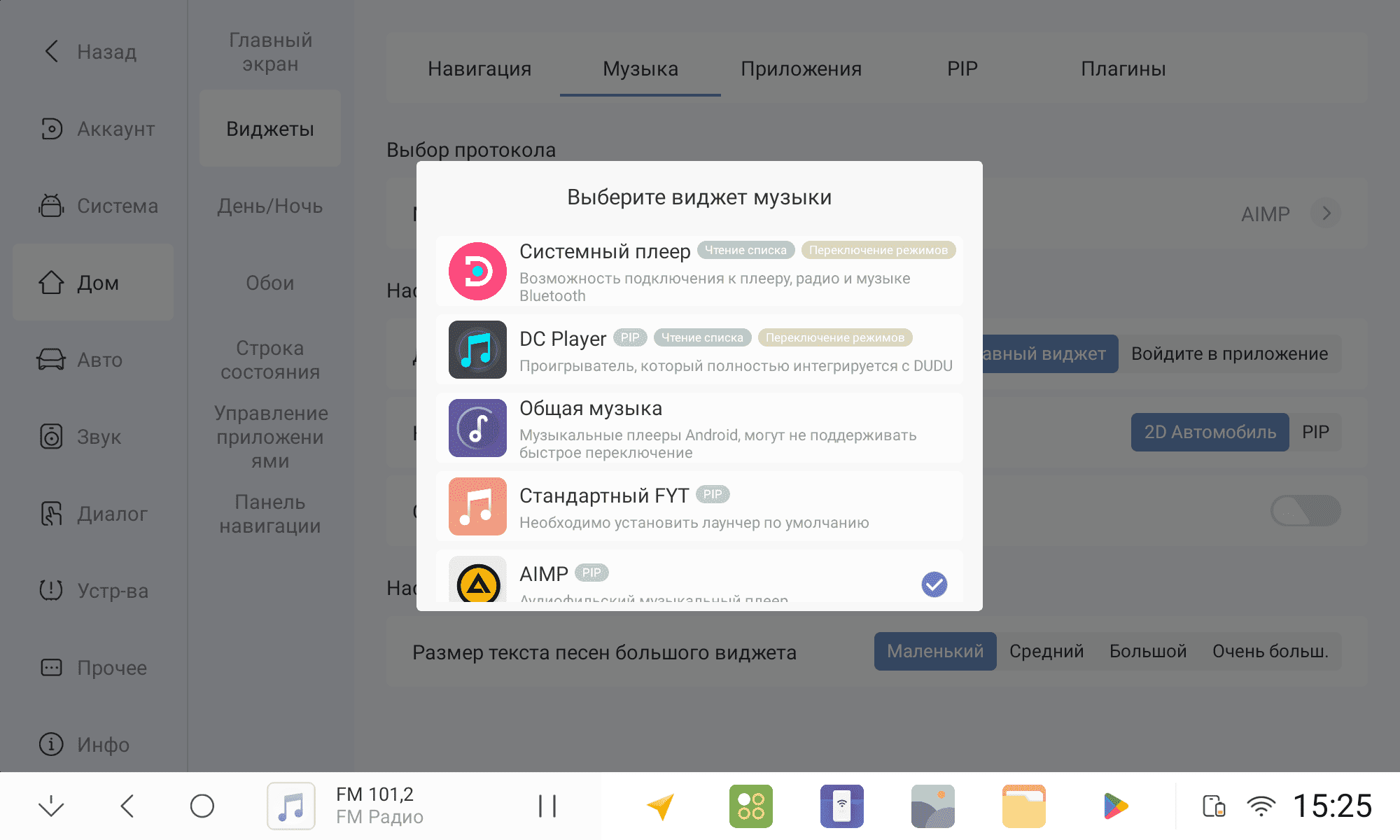Expand the AIMP protocol chevron
The height and width of the screenshot is (840, 1400).
click(1326, 213)
